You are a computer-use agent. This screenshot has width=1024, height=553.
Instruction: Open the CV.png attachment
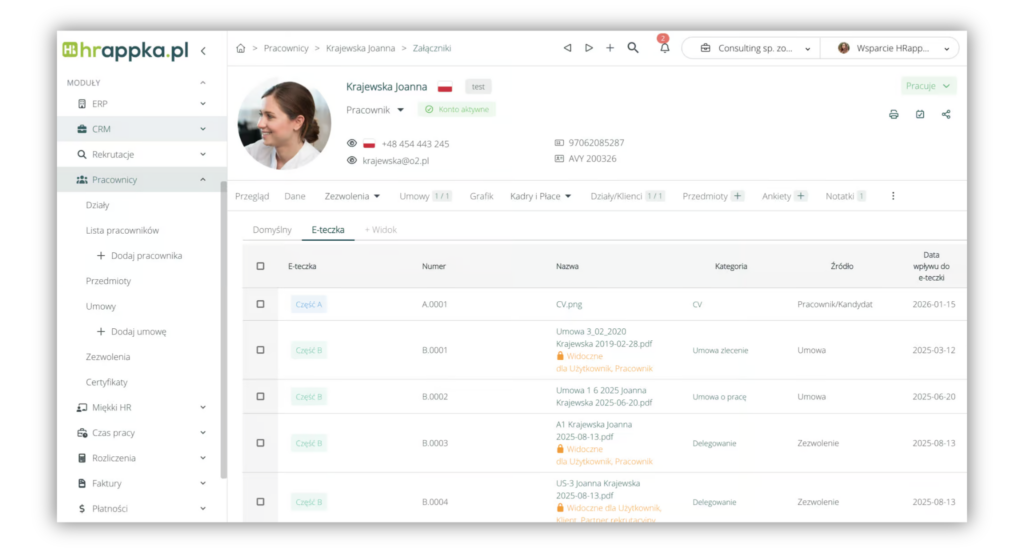[x=569, y=304]
